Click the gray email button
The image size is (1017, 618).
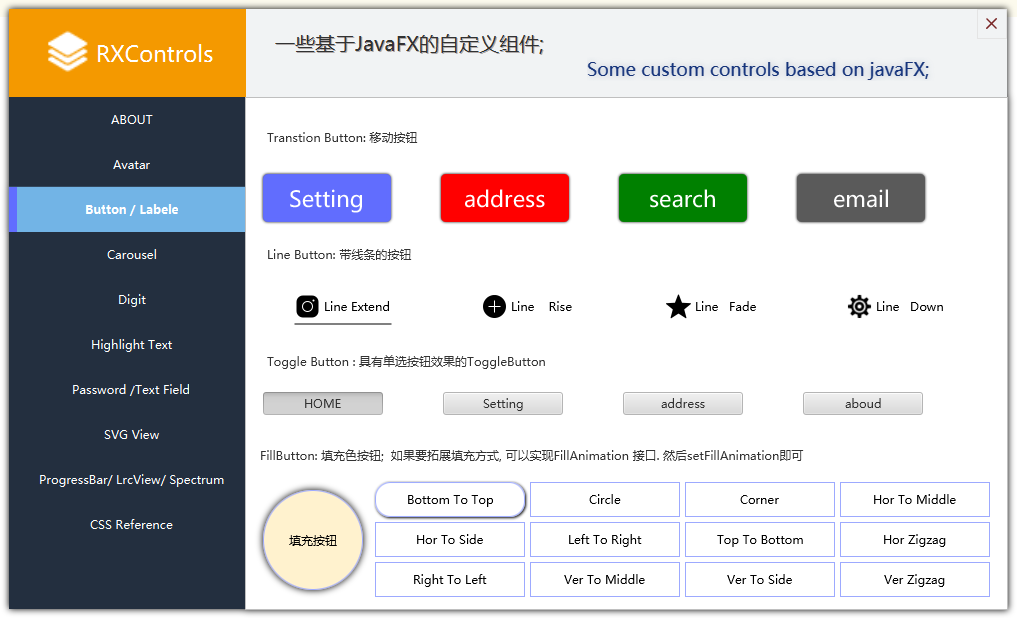pyautogui.click(x=860, y=199)
